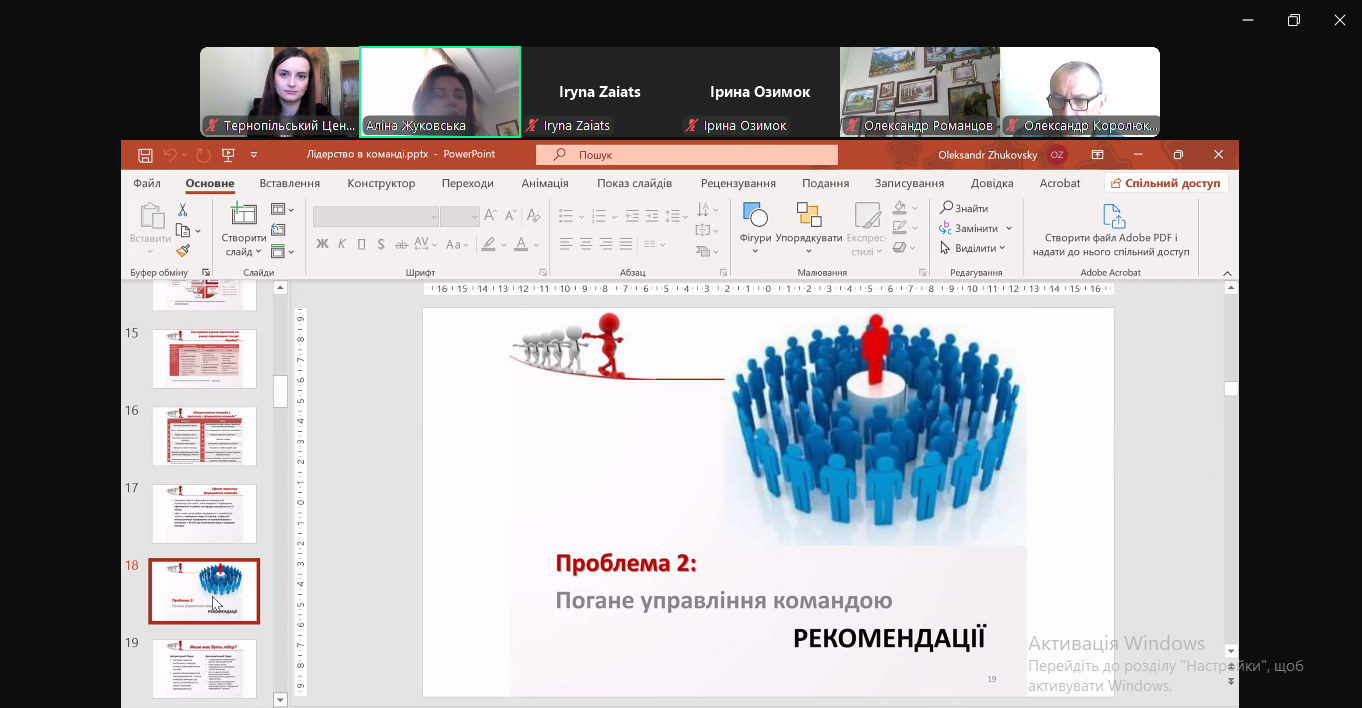Image resolution: width=1362 pixels, height=708 pixels.
Task: Toggle strikethrough formatting
Action: point(401,244)
